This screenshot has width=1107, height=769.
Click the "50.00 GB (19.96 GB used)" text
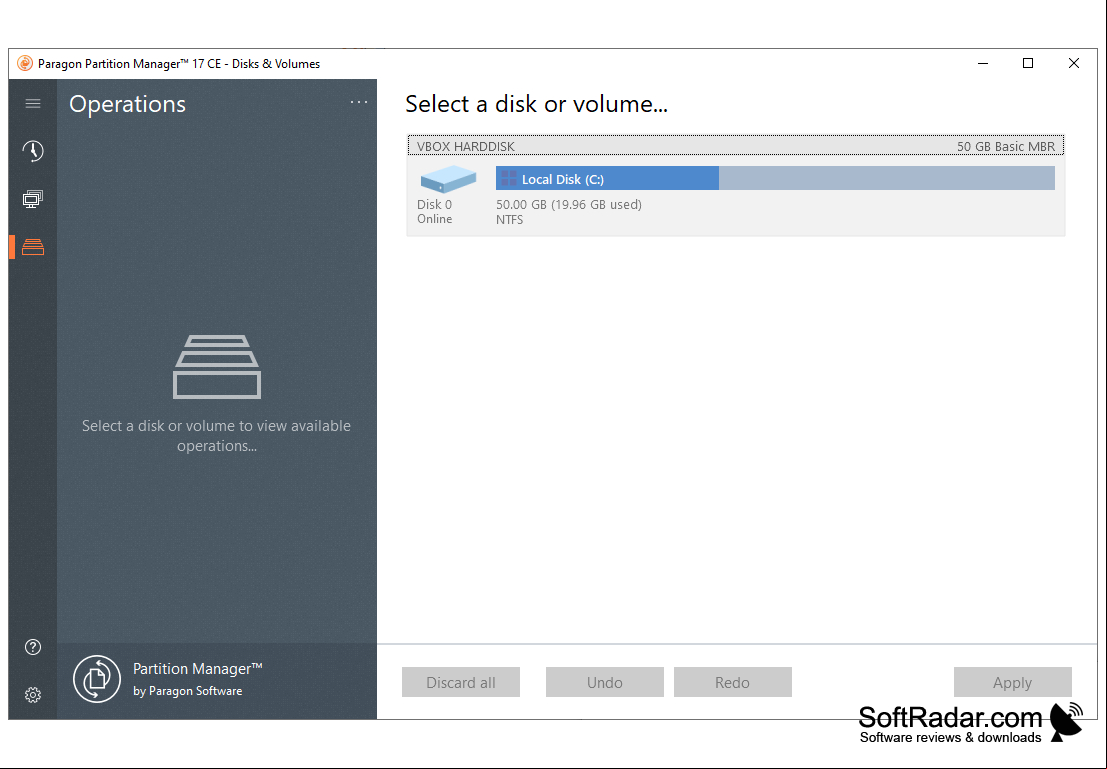568,205
